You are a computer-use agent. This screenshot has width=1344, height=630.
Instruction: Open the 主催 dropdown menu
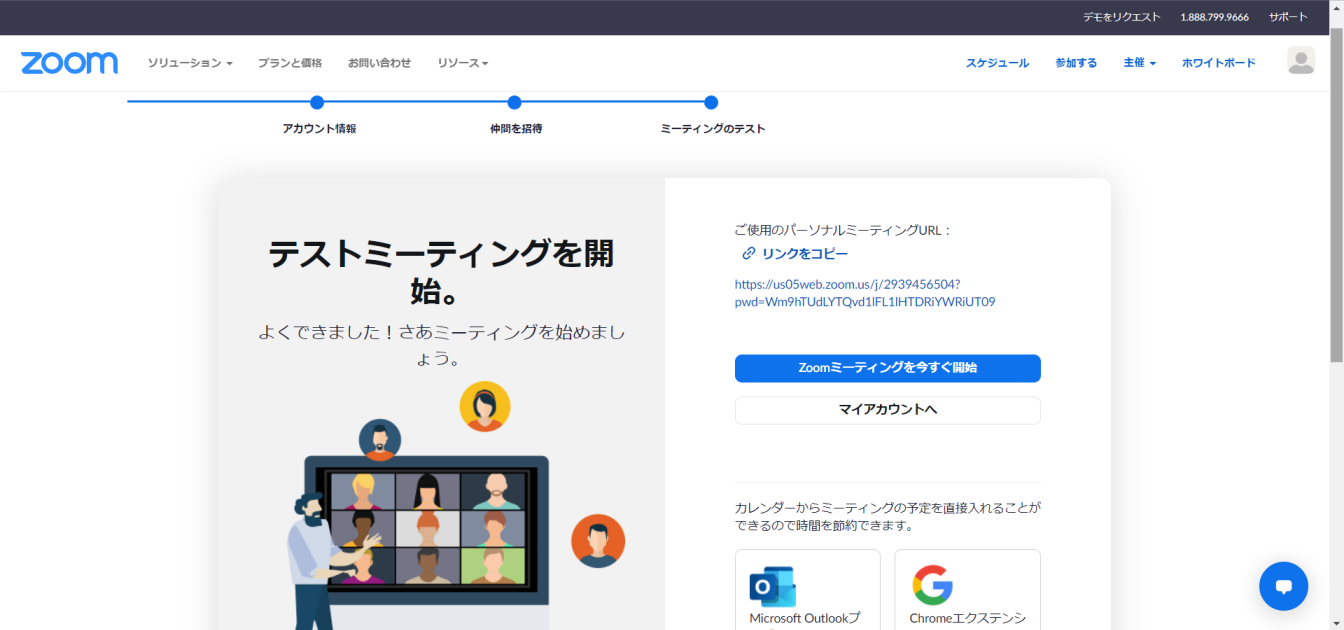(x=1139, y=63)
